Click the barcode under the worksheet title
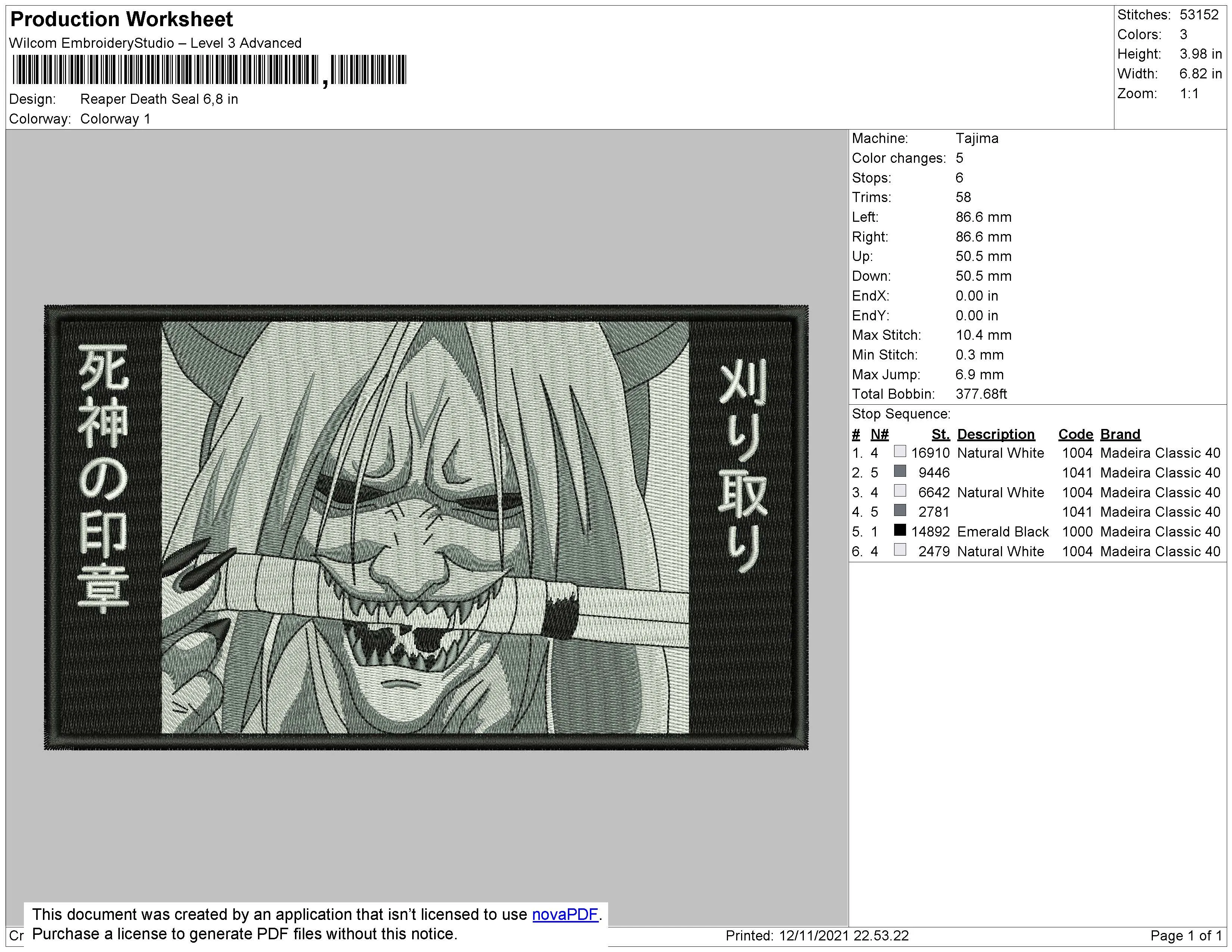Screen dimensions: 1232x952 (x=209, y=71)
